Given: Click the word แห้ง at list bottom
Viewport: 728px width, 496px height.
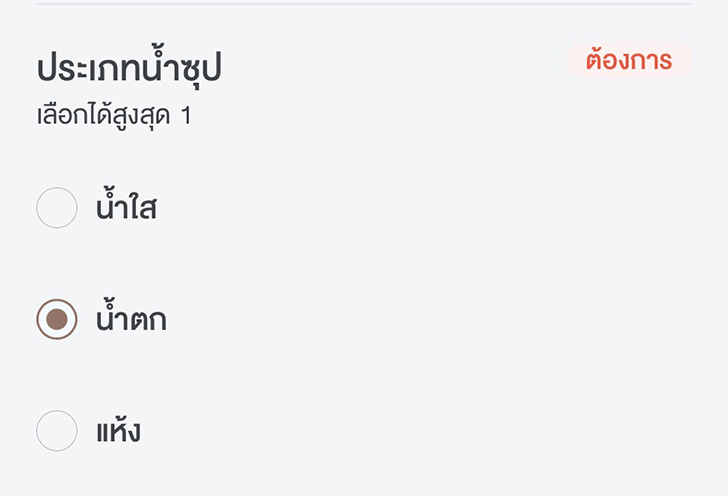Looking at the screenshot, I should coord(118,432).
